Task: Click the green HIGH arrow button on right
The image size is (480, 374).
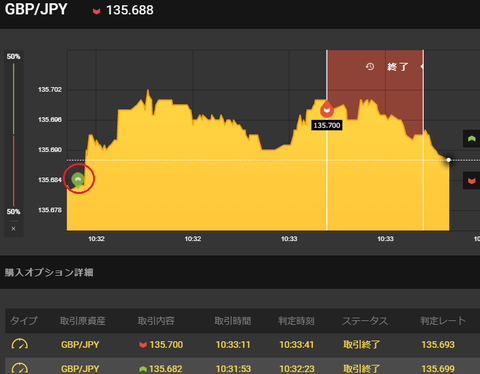Action: point(471,139)
